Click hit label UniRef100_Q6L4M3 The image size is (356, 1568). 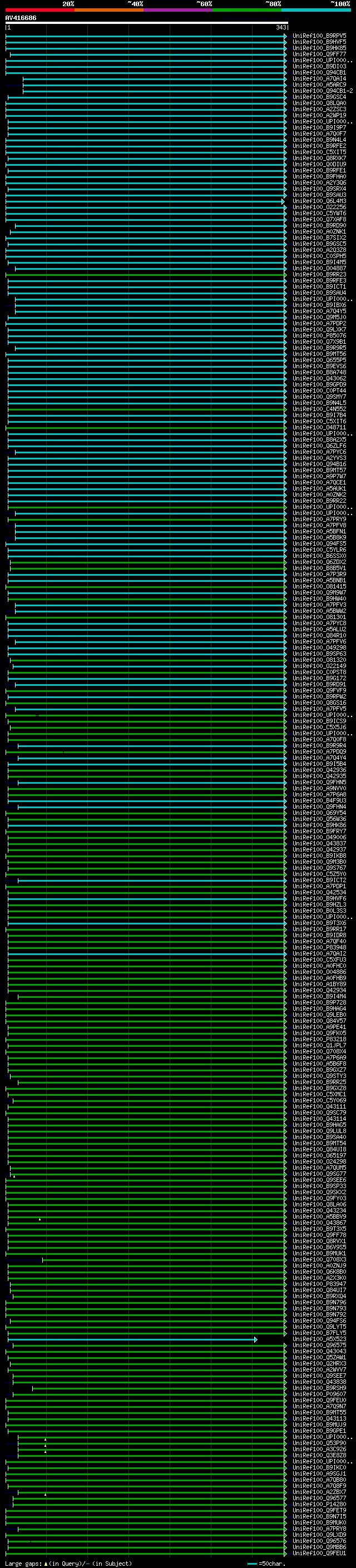[x=319, y=201]
